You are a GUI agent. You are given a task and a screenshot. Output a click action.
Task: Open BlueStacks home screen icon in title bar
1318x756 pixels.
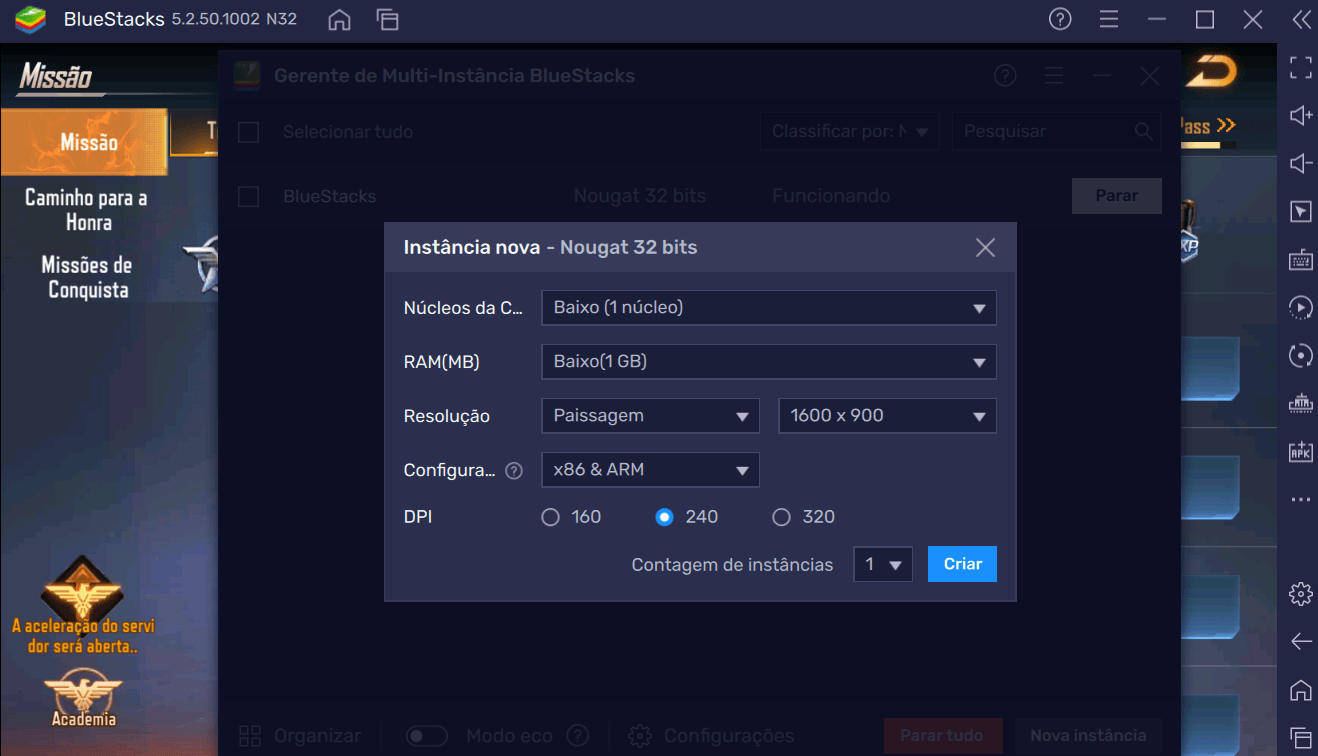click(x=339, y=19)
